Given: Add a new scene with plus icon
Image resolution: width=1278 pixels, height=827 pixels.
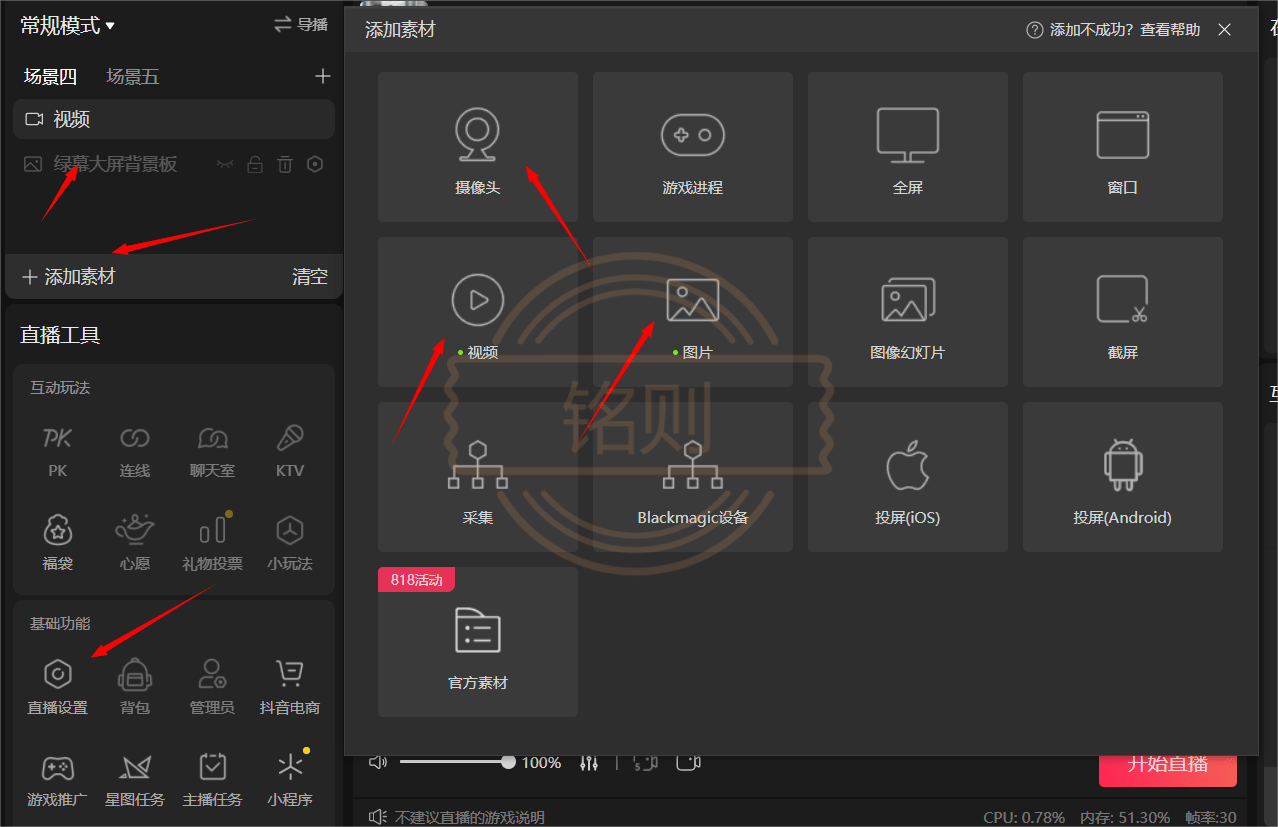Looking at the screenshot, I should click(322, 76).
